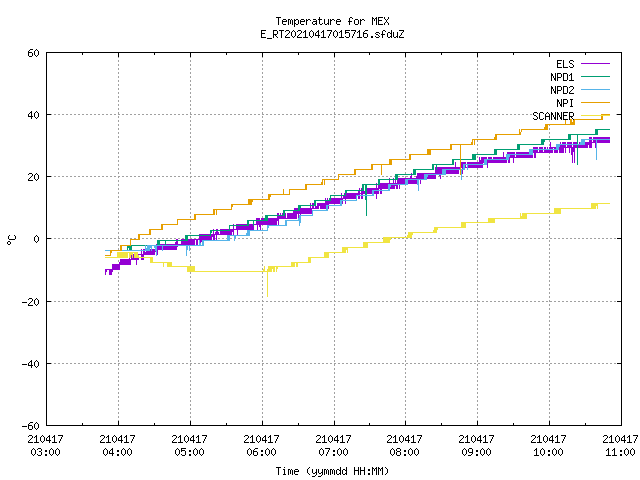Click the yellow SCANNER spike dipping near 06:00
The height and width of the screenshot is (480, 640).
[x=267, y=284]
